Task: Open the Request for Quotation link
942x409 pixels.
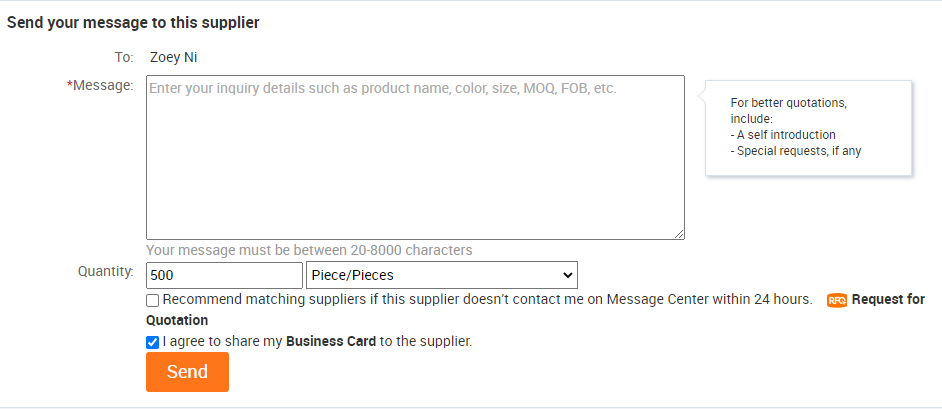Action: [x=888, y=300]
